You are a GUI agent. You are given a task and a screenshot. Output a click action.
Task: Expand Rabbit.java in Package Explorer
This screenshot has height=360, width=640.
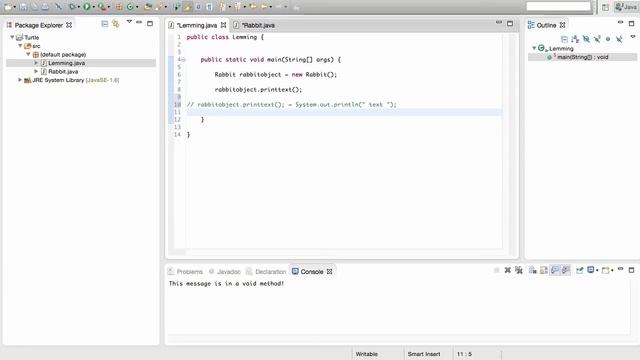pyautogui.click(x=36, y=71)
